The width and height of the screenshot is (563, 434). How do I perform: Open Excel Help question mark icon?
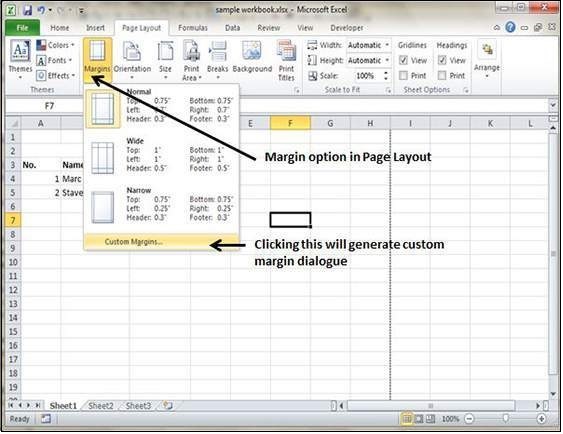point(510,27)
